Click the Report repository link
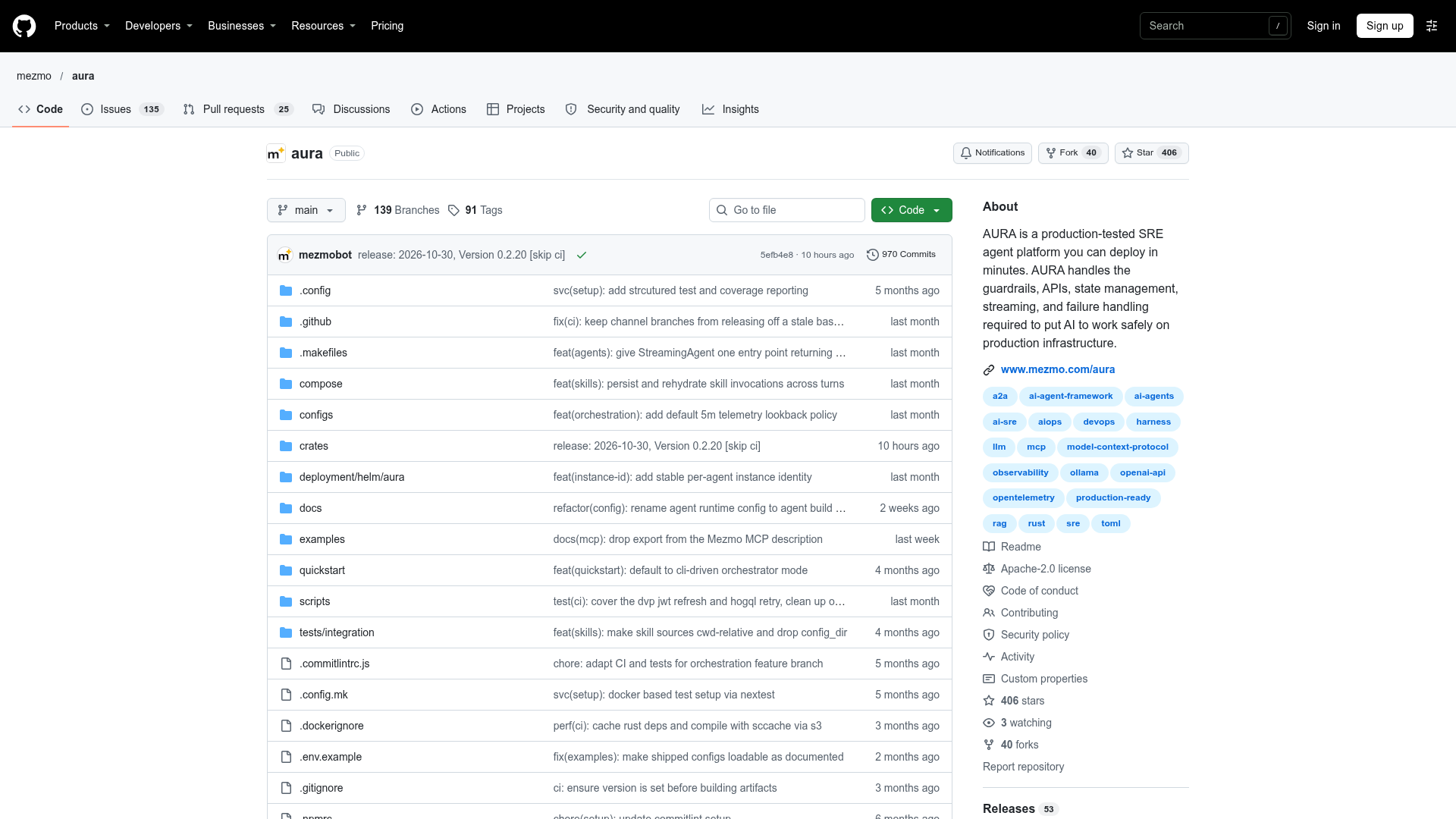This screenshot has height=819, width=1456. 1023,767
